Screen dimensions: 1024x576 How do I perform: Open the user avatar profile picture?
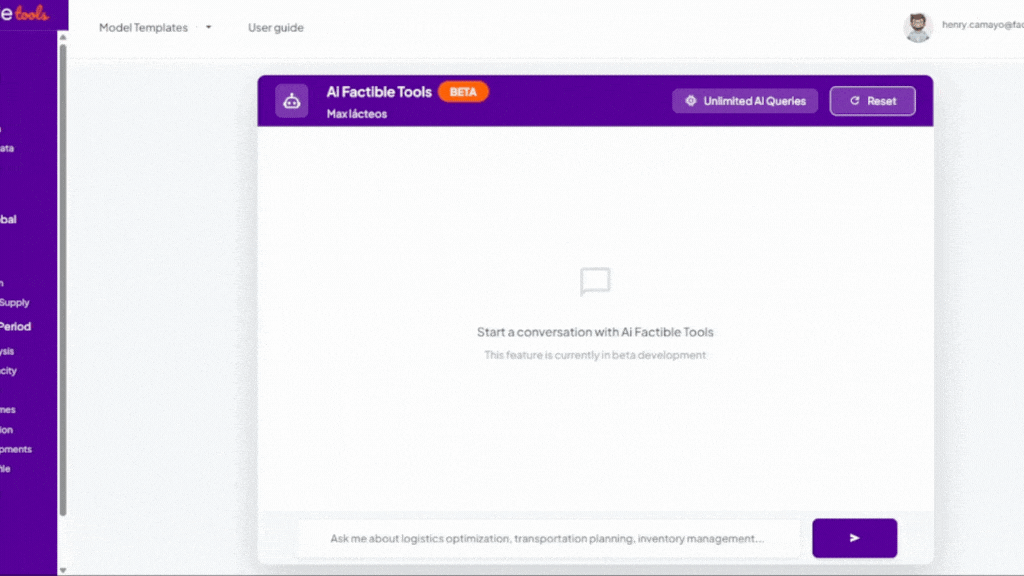click(918, 27)
